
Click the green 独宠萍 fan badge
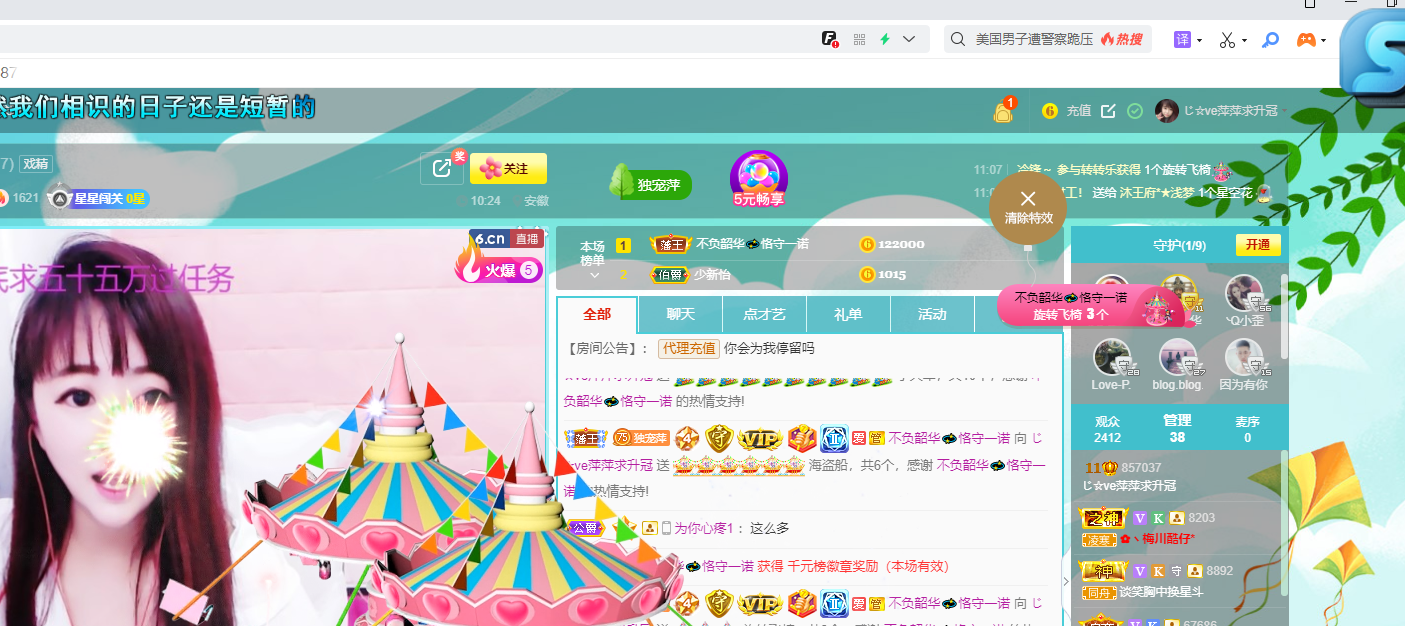tap(650, 184)
